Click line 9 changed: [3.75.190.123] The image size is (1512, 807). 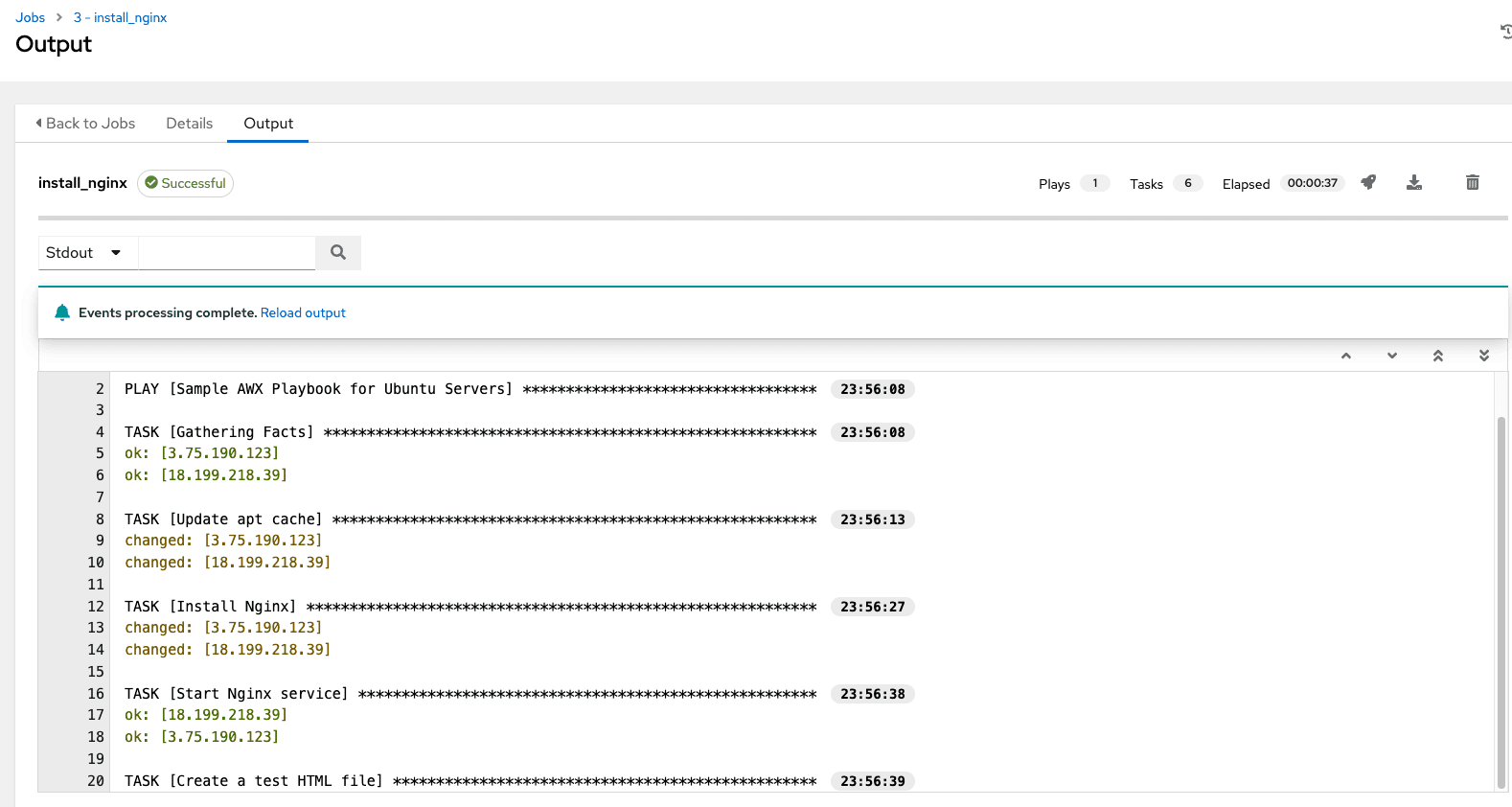point(223,541)
